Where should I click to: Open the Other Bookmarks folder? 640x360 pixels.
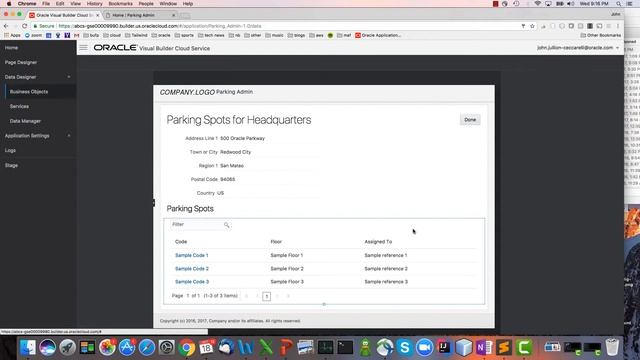coord(601,36)
